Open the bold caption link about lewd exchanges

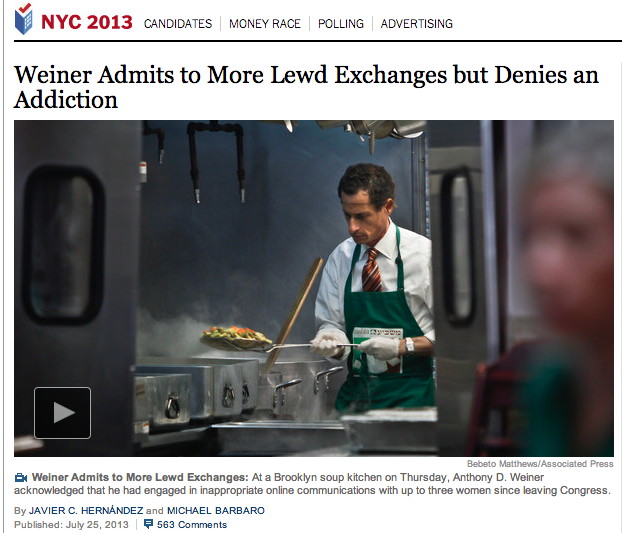pos(140,477)
